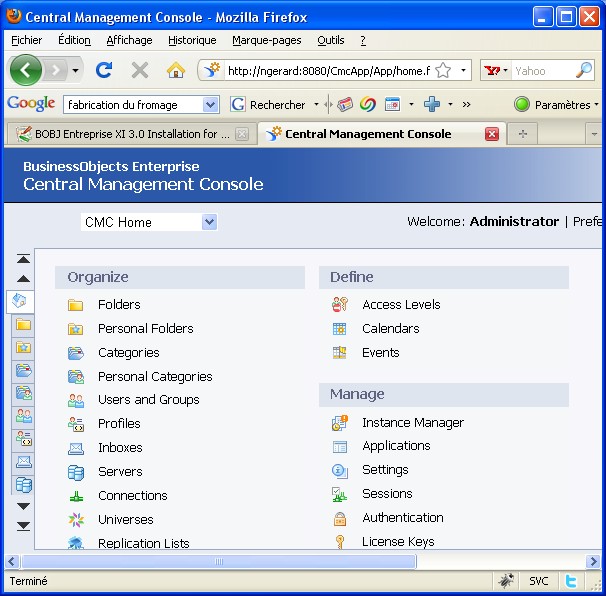The width and height of the screenshot is (606, 596).
Task: Open the Édition menu
Action: pyautogui.click(x=74, y=40)
